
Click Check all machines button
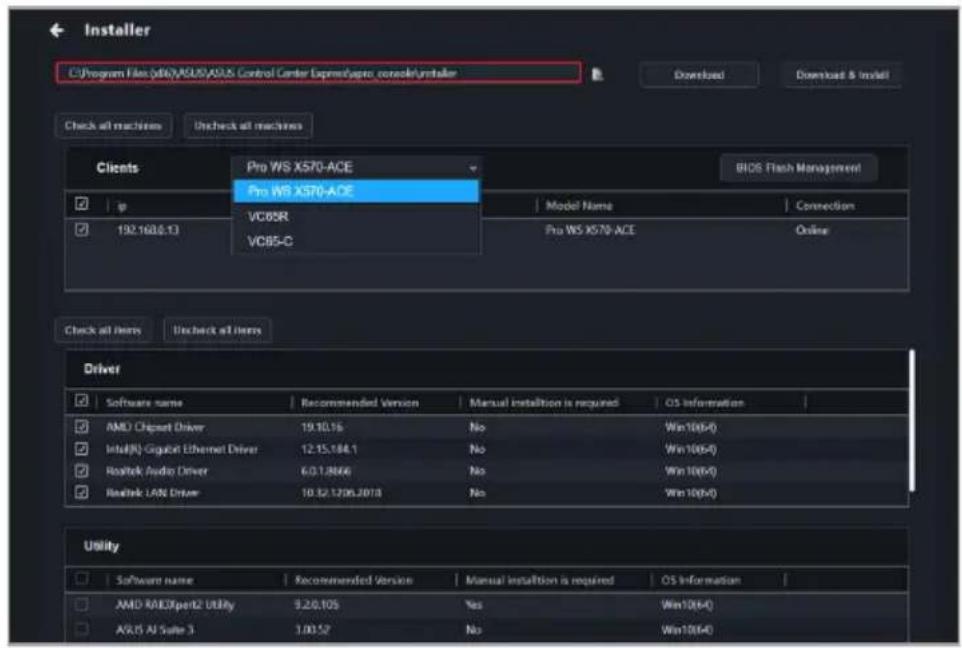pos(114,126)
